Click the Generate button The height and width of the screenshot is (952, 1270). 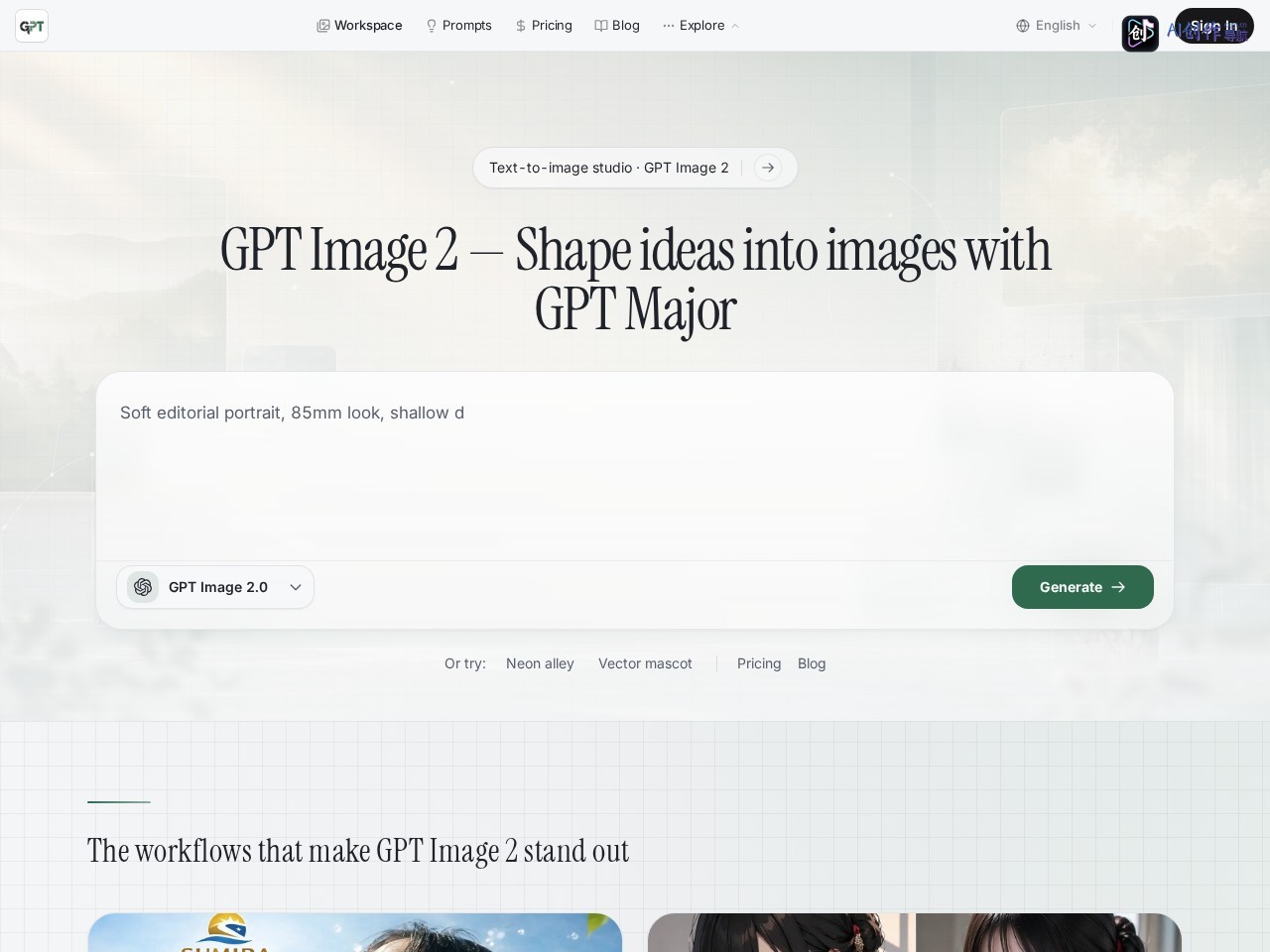(1082, 587)
